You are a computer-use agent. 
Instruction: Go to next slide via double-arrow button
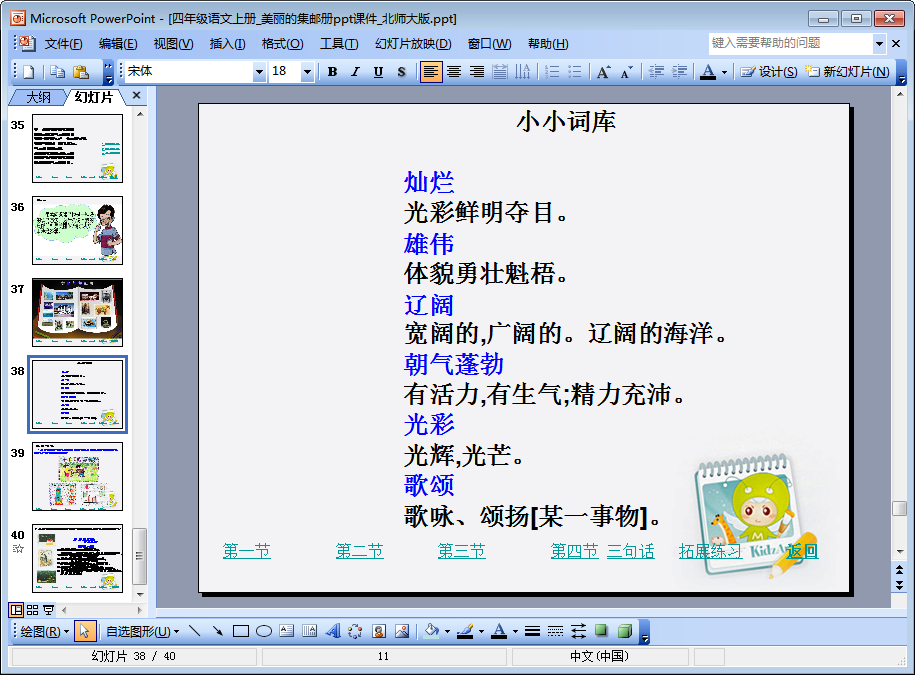(899, 585)
